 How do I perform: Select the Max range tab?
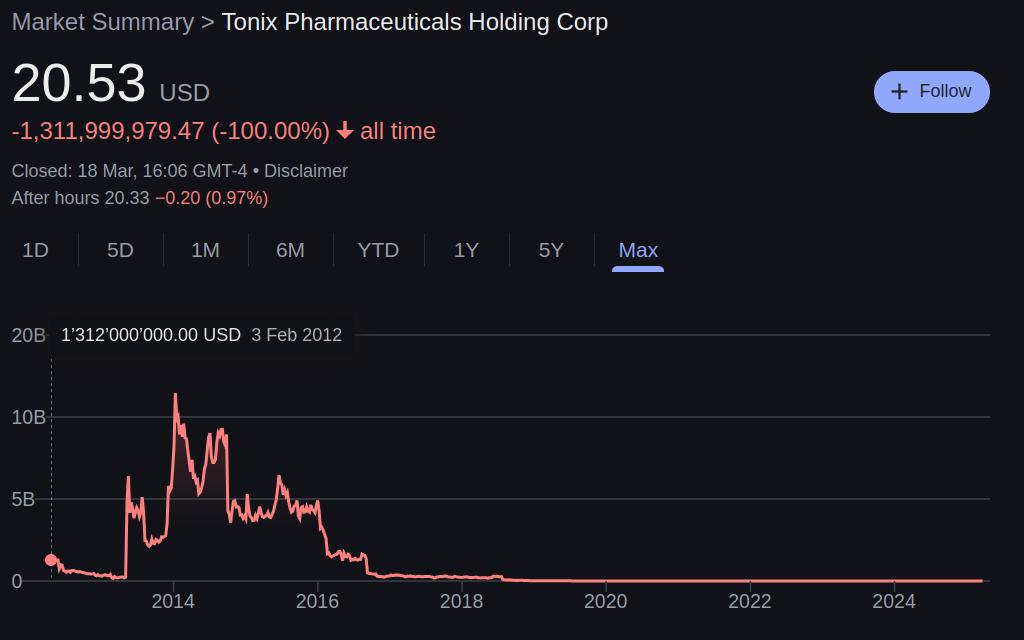638,250
